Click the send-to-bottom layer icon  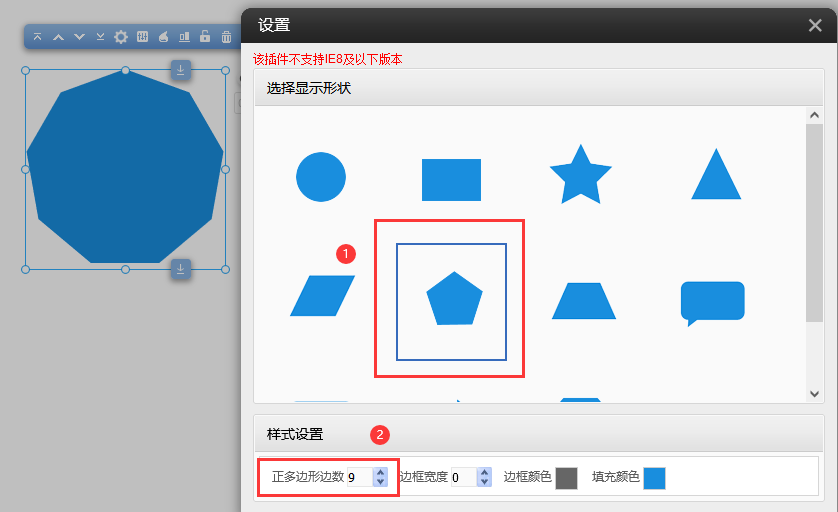(x=100, y=37)
